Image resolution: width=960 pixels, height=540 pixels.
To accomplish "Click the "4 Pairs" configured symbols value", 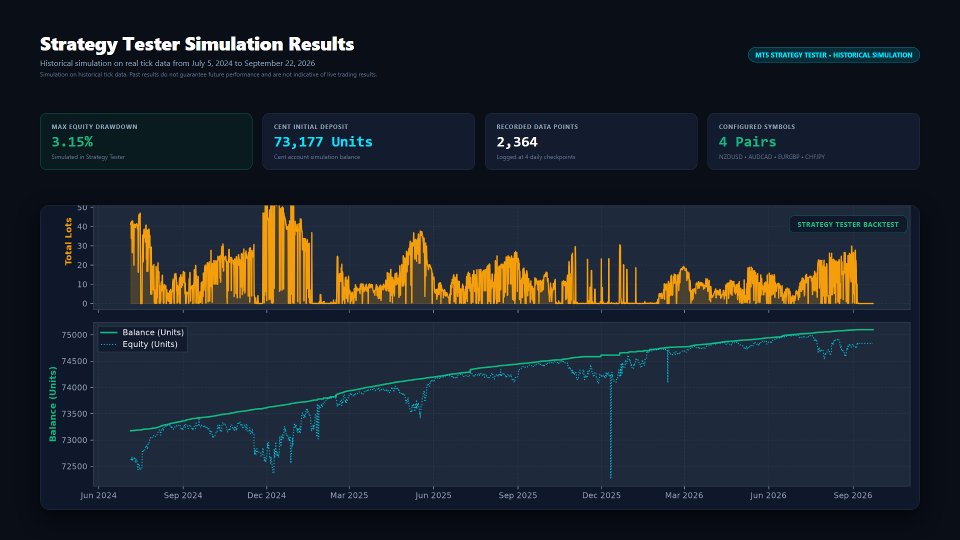I will pyautogui.click(x=748, y=142).
